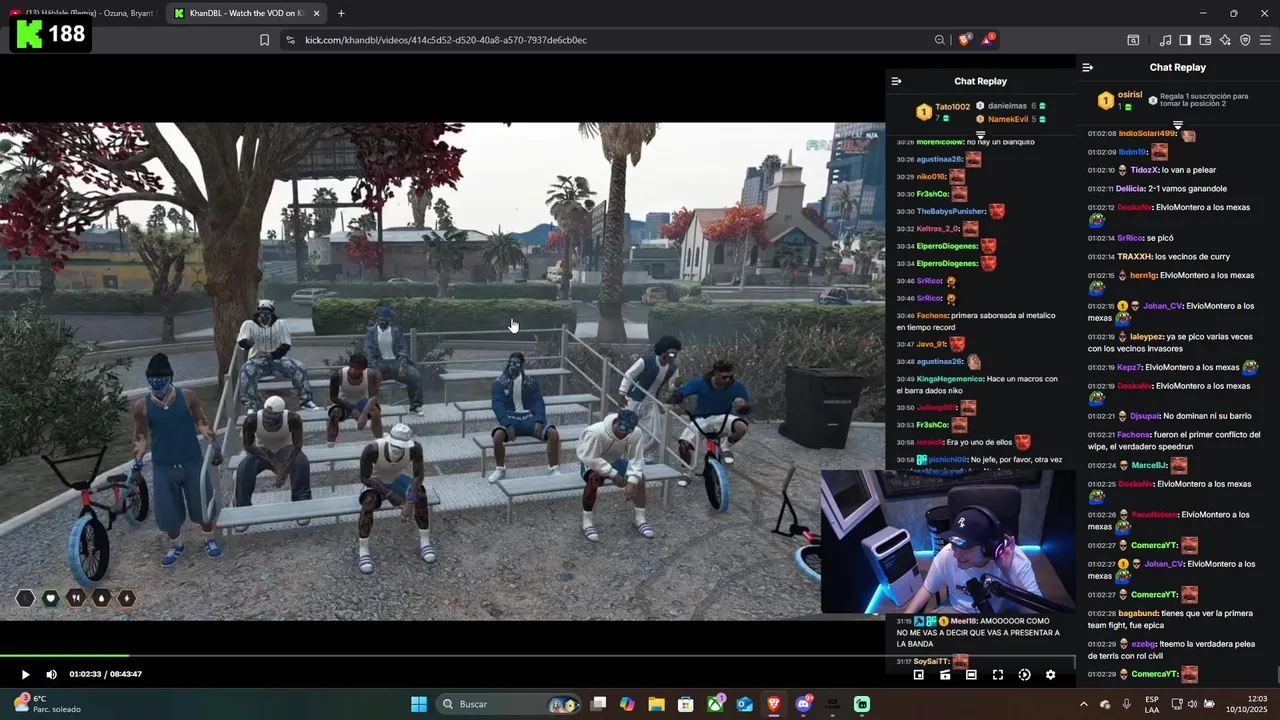Open a new browser tab

(x=341, y=13)
